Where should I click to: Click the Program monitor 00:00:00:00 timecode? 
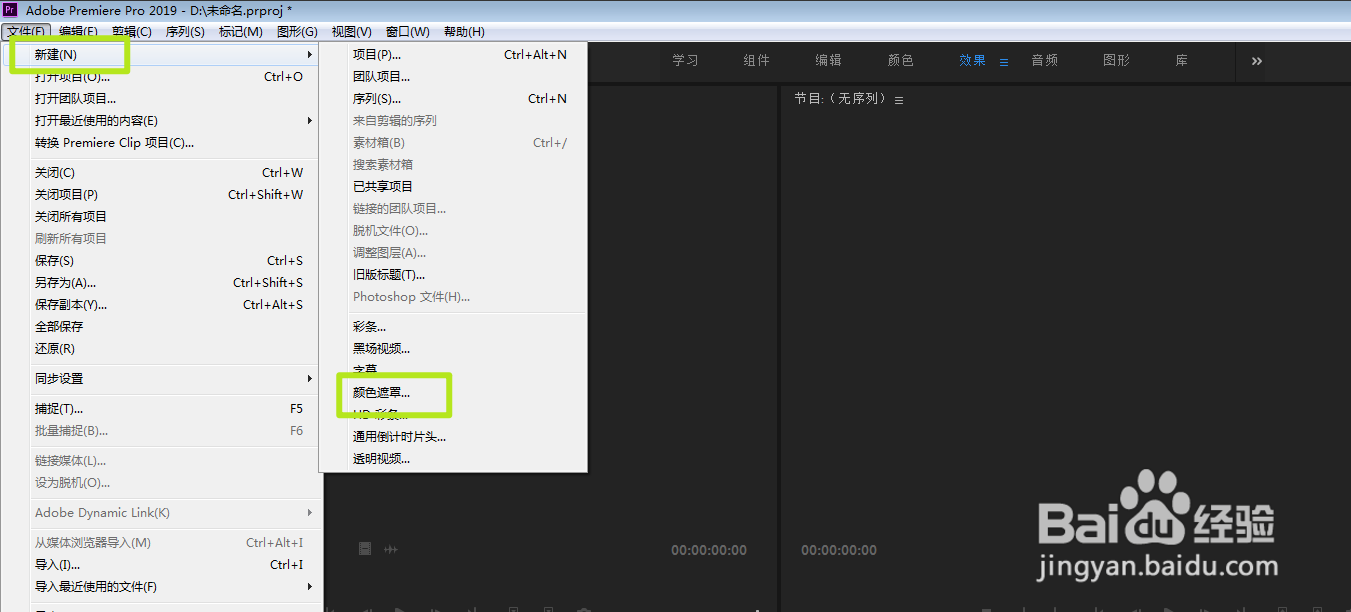[839, 550]
